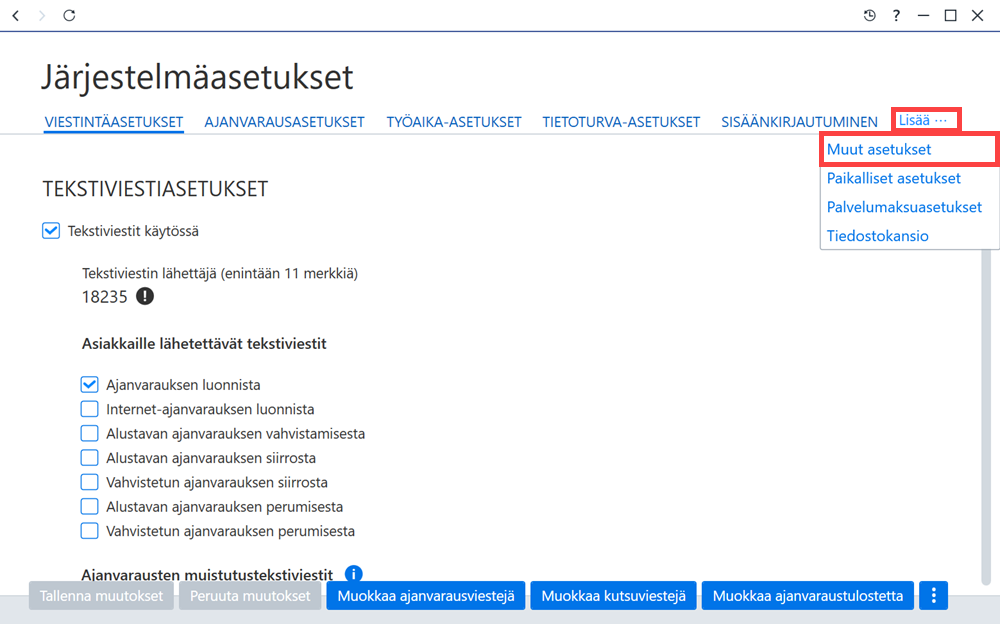Image resolution: width=1000 pixels, height=624 pixels.
Task: Show info for Ajanvarausten muistutustekstiviestit
Action: tap(353, 574)
